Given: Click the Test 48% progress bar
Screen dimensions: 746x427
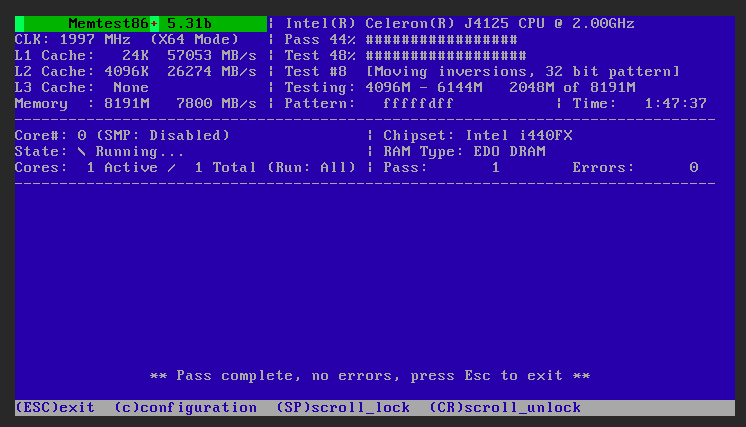Looking at the screenshot, I should 446,56.
